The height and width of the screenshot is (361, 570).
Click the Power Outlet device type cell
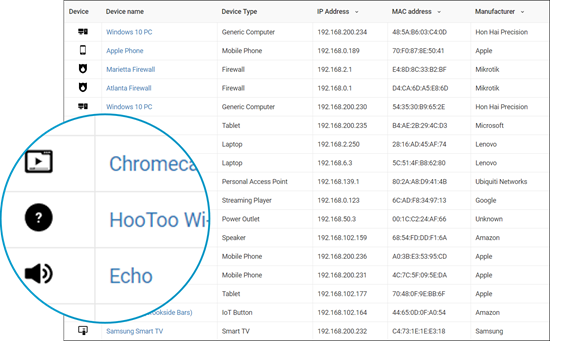pyautogui.click(x=241, y=219)
